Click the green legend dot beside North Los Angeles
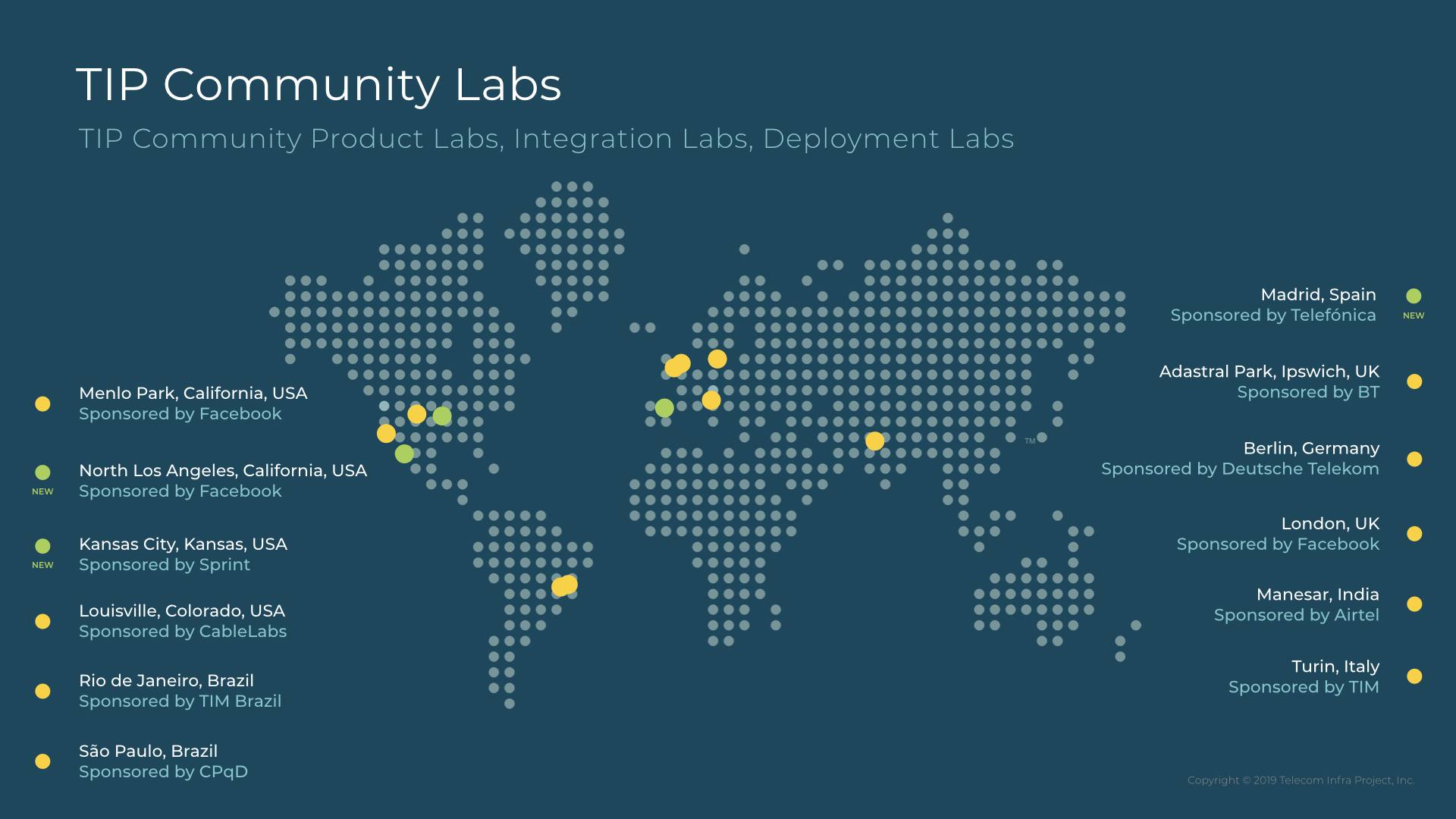Viewport: 1456px width, 819px height. 42,472
